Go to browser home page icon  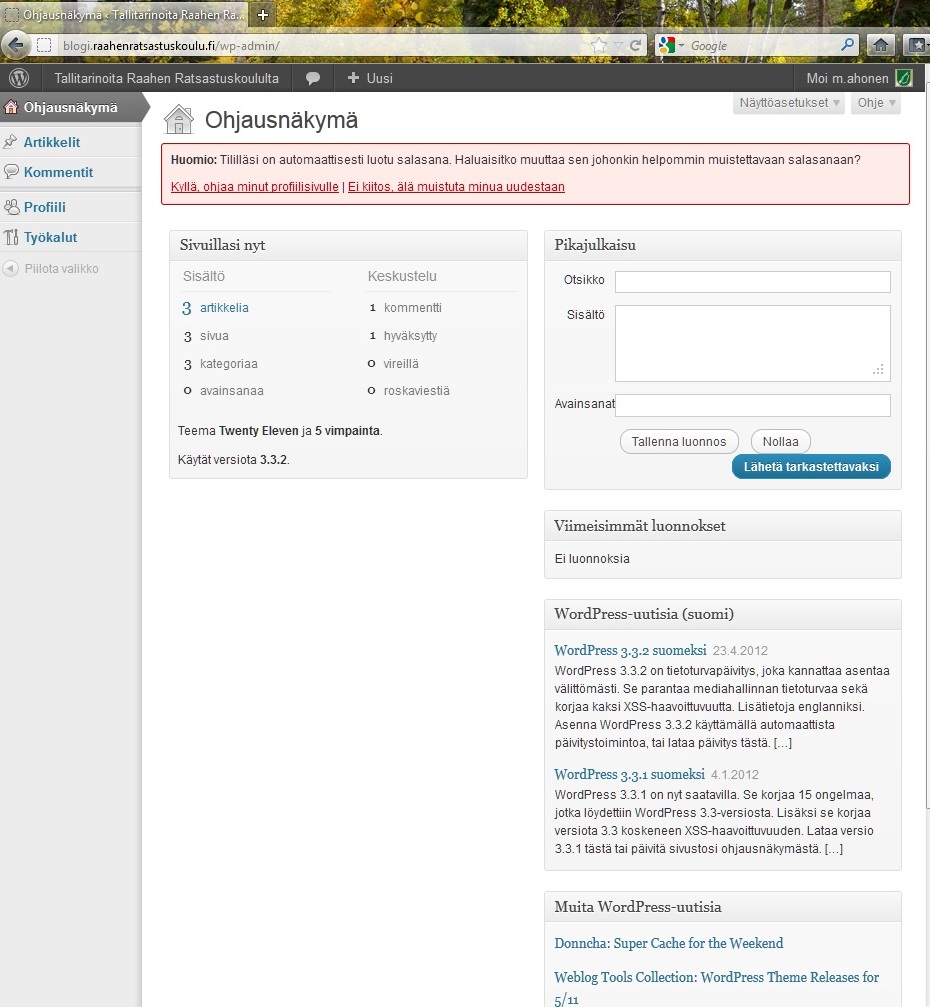880,45
